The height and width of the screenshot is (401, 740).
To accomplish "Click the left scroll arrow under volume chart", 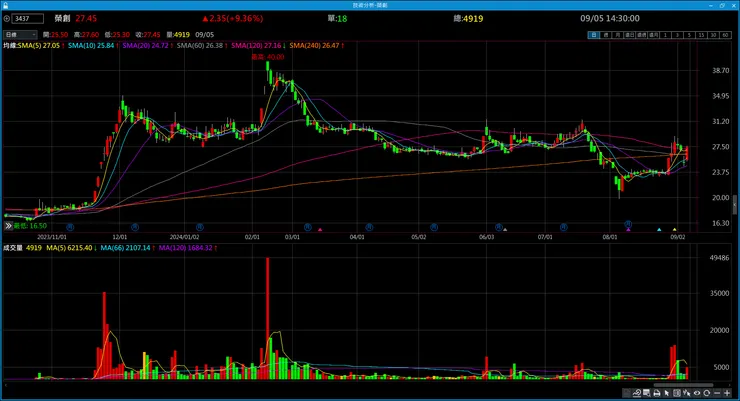I will coord(6,385).
